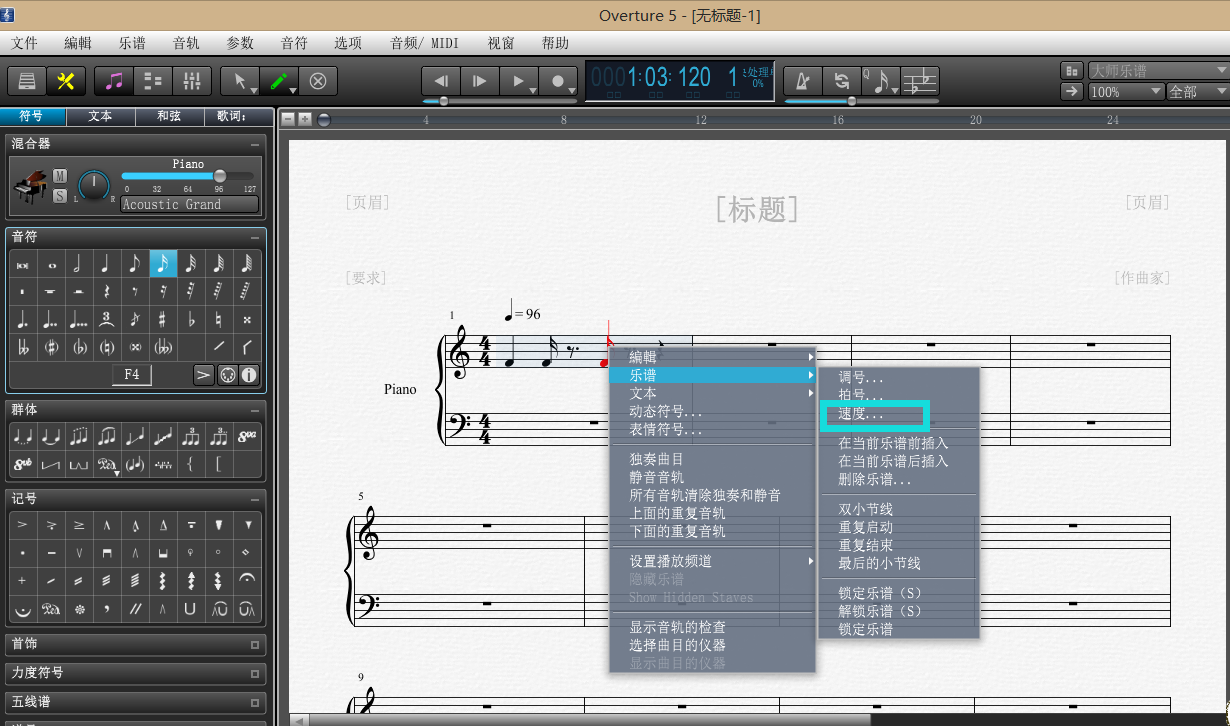Select the green pencil input tool
Image resolution: width=1230 pixels, height=726 pixels.
[280, 81]
